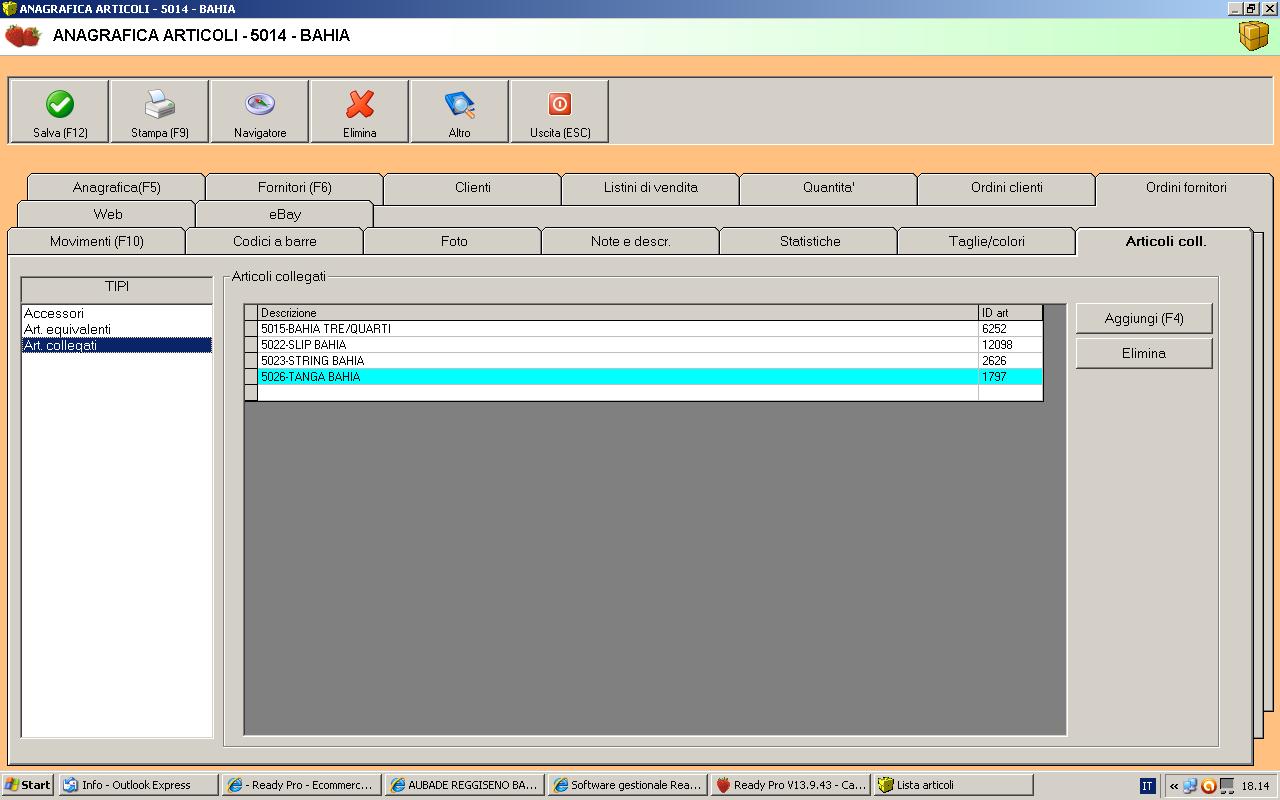This screenshot has height=800, width=1280.
Task: Open the Fornitori (F6) tab
Action: click(x=295, y=187)
